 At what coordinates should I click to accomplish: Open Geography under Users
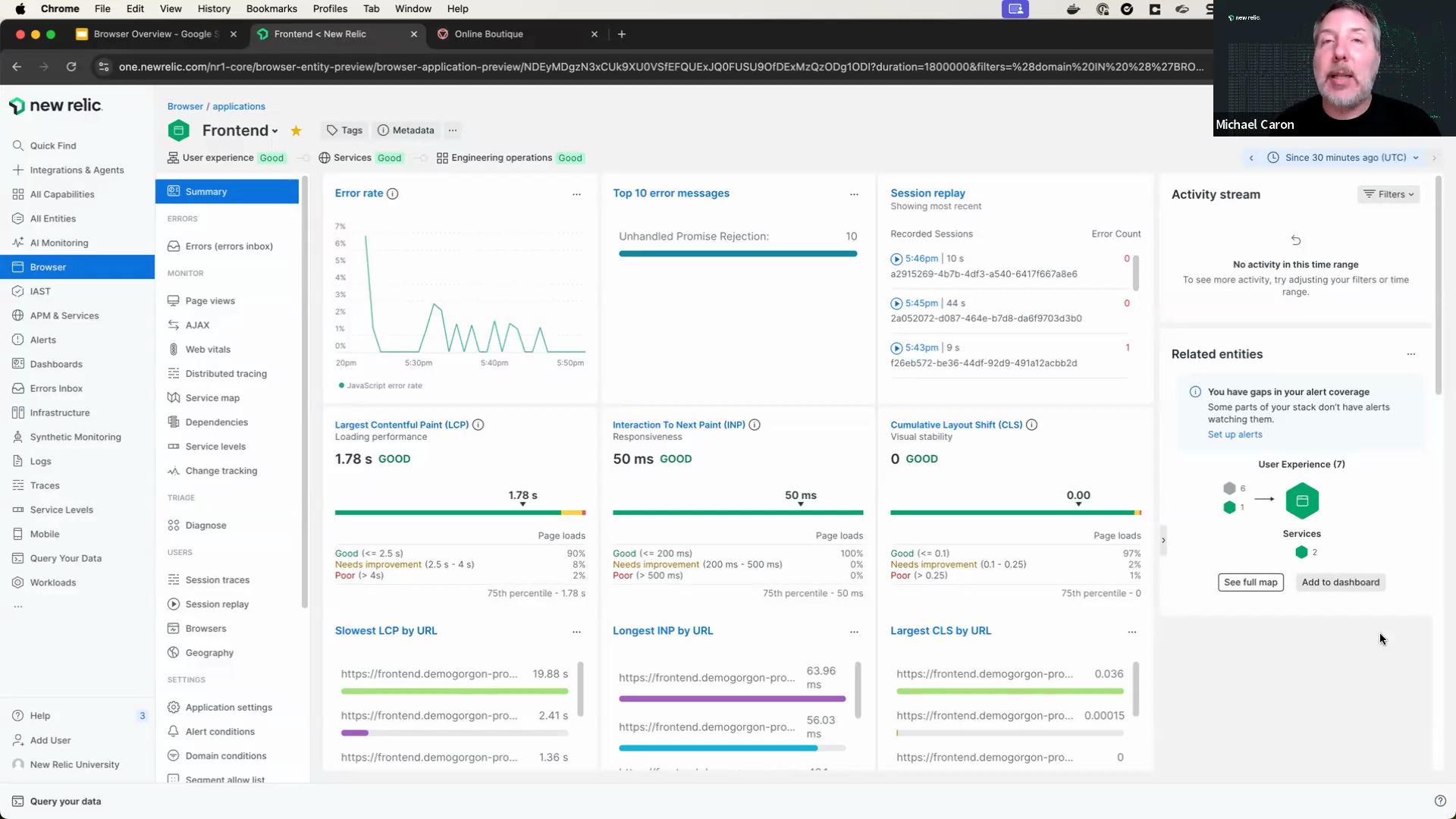pyautogui.click(x=209, y=653)
